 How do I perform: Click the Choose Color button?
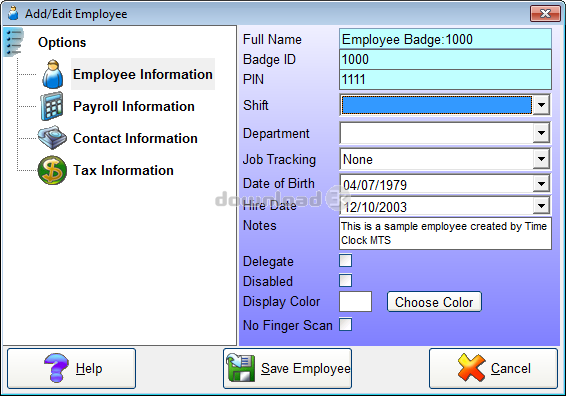(x=434, y=302)
